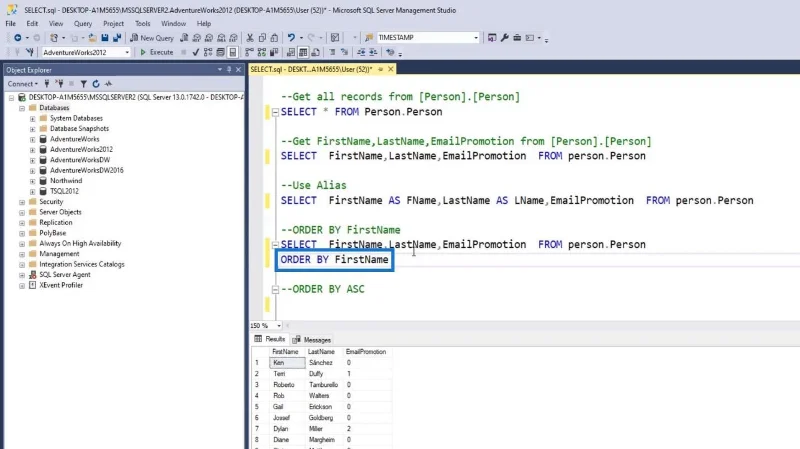Parse the query with checkmark icon
800x449 pixels.
[x=195, y=52]
